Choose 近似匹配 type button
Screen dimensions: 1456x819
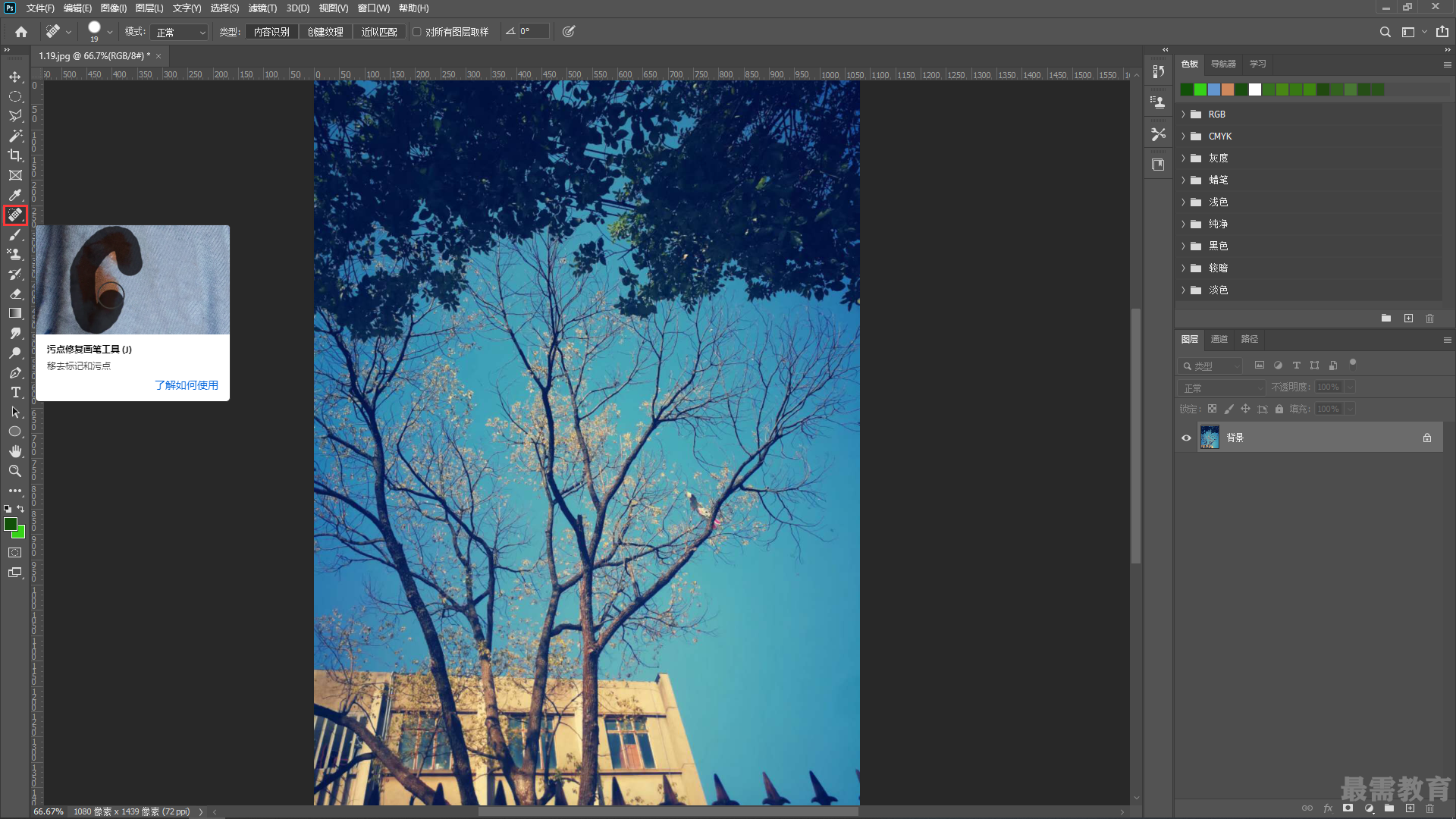(379, 32)
